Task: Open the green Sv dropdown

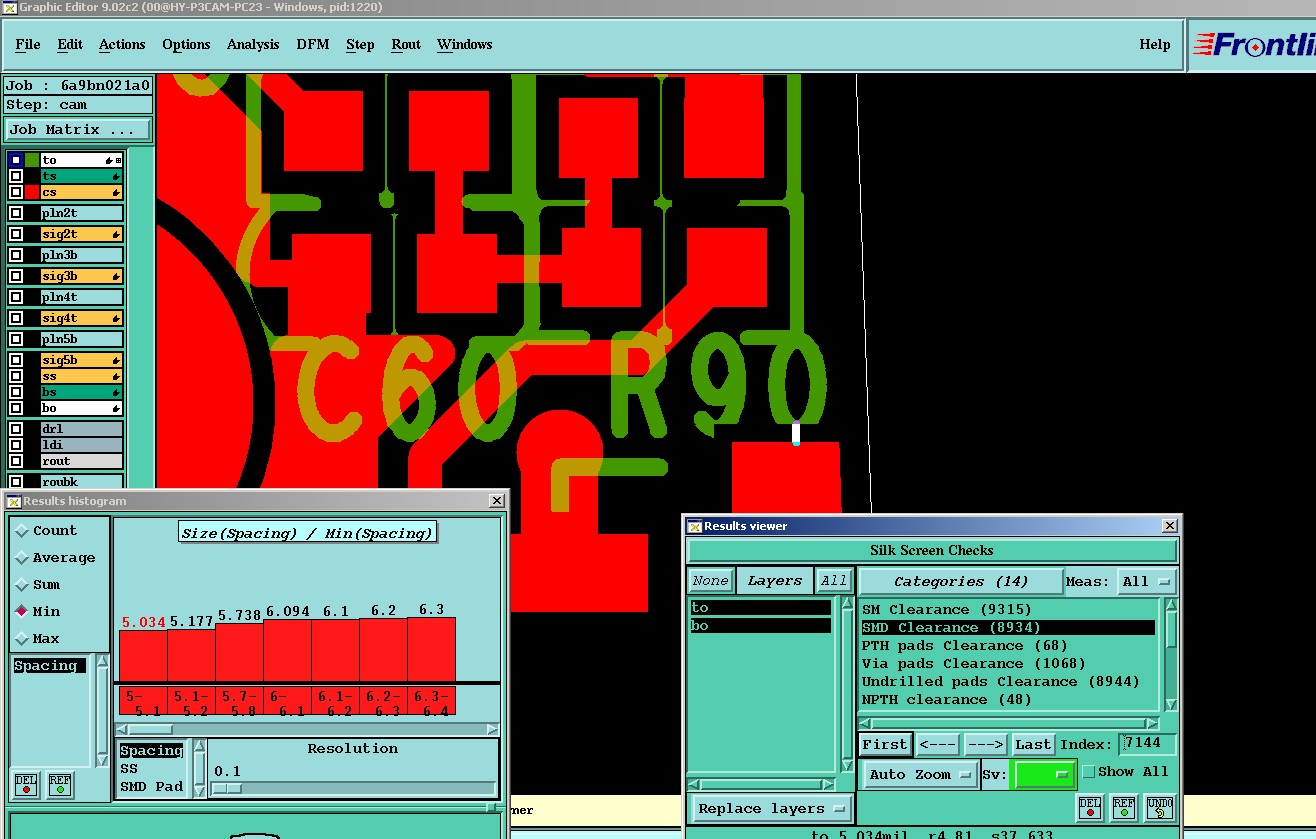Action: pos(1044,775)
